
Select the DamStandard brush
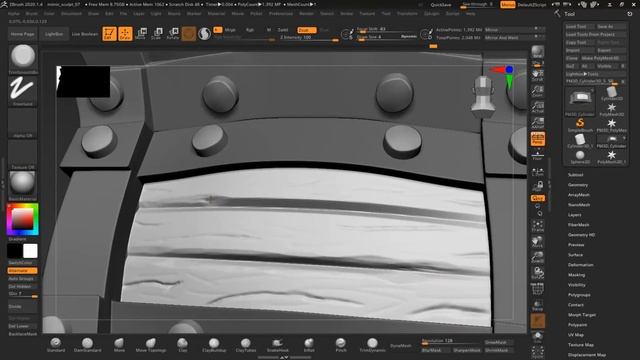87,344
